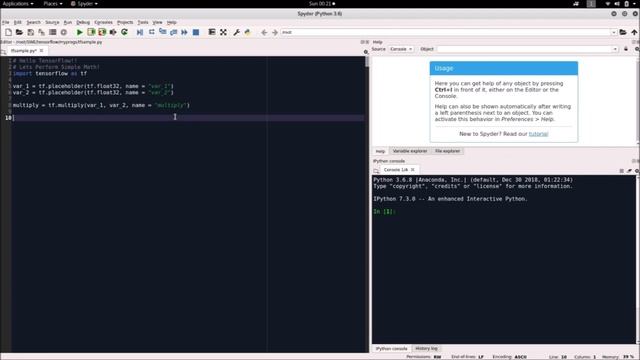Run the current cell icon
Screen dimensions: 640x360
point(91,32)
